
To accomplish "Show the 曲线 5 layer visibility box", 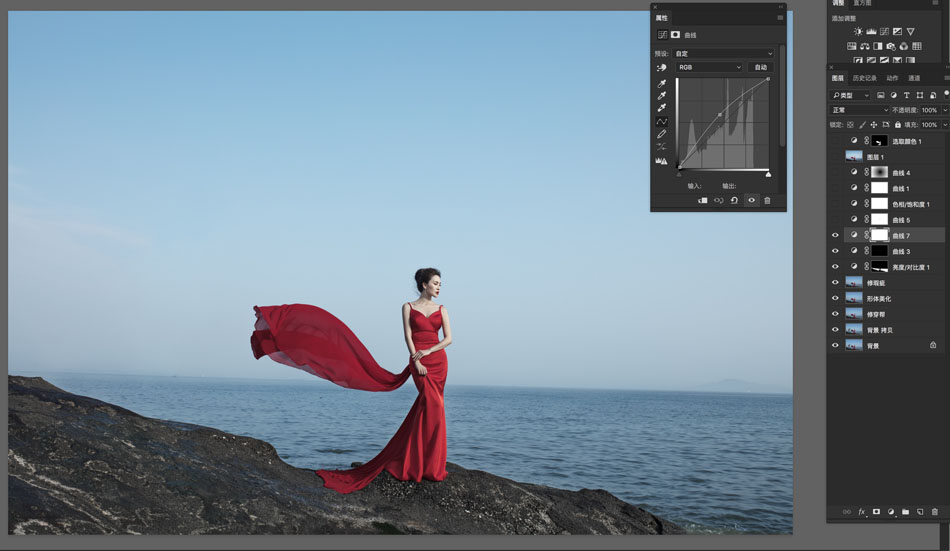I will 835,219.
